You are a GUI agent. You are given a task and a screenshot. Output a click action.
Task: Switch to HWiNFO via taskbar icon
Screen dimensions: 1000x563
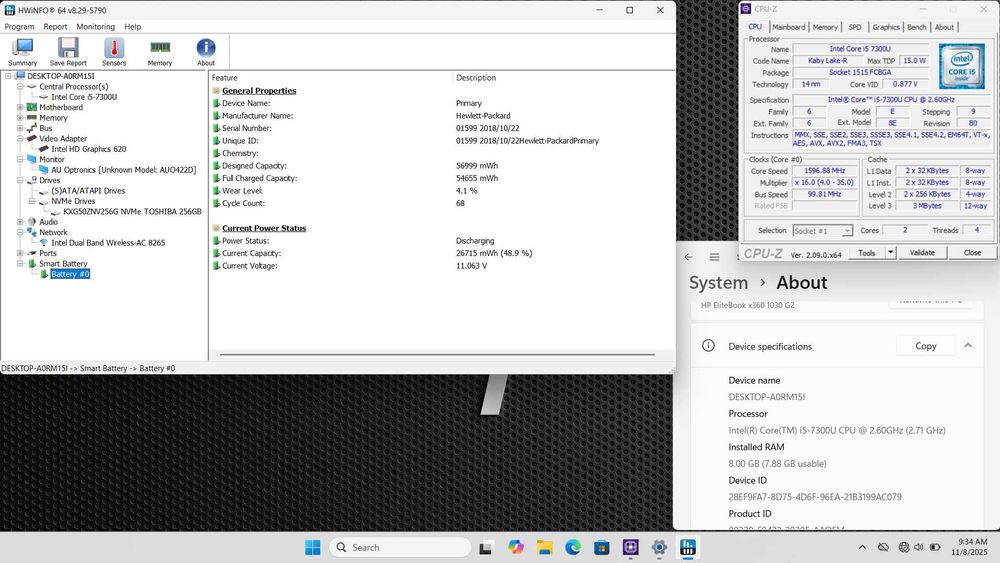tap(688, 547)
